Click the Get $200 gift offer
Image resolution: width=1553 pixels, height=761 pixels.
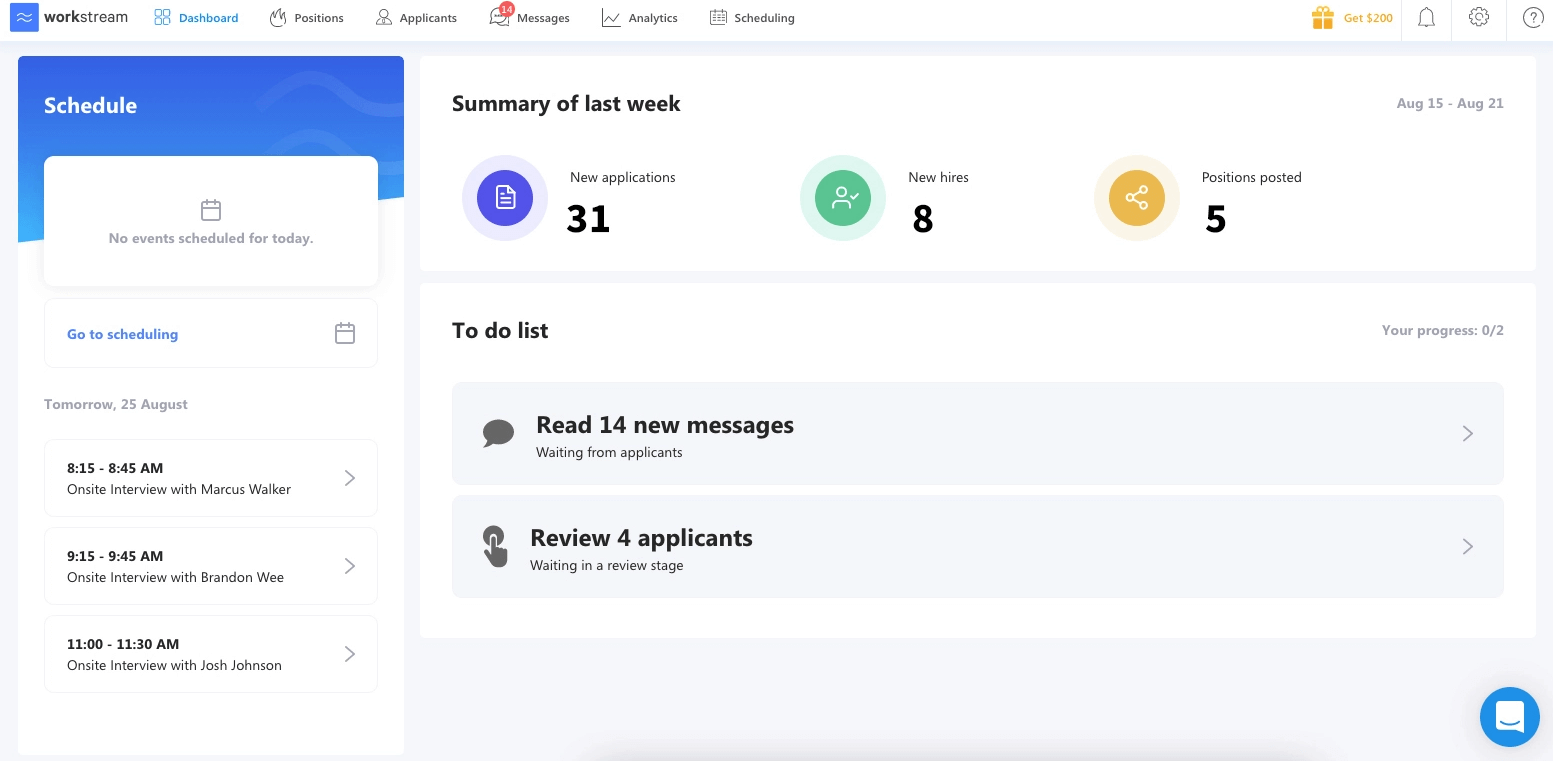1352,18
